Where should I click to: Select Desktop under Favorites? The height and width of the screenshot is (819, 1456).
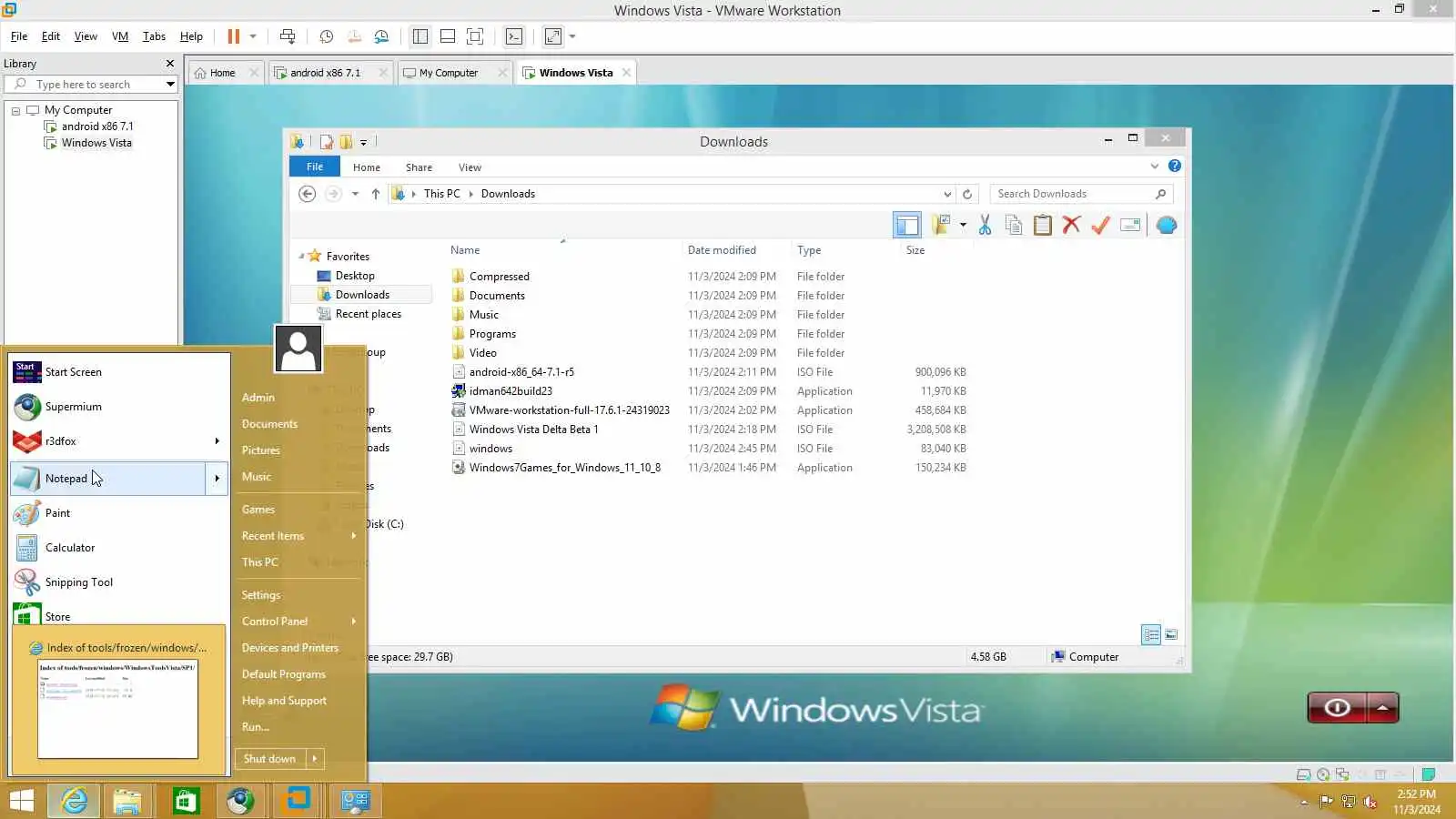pyautogui.click(x=355, y=276)
